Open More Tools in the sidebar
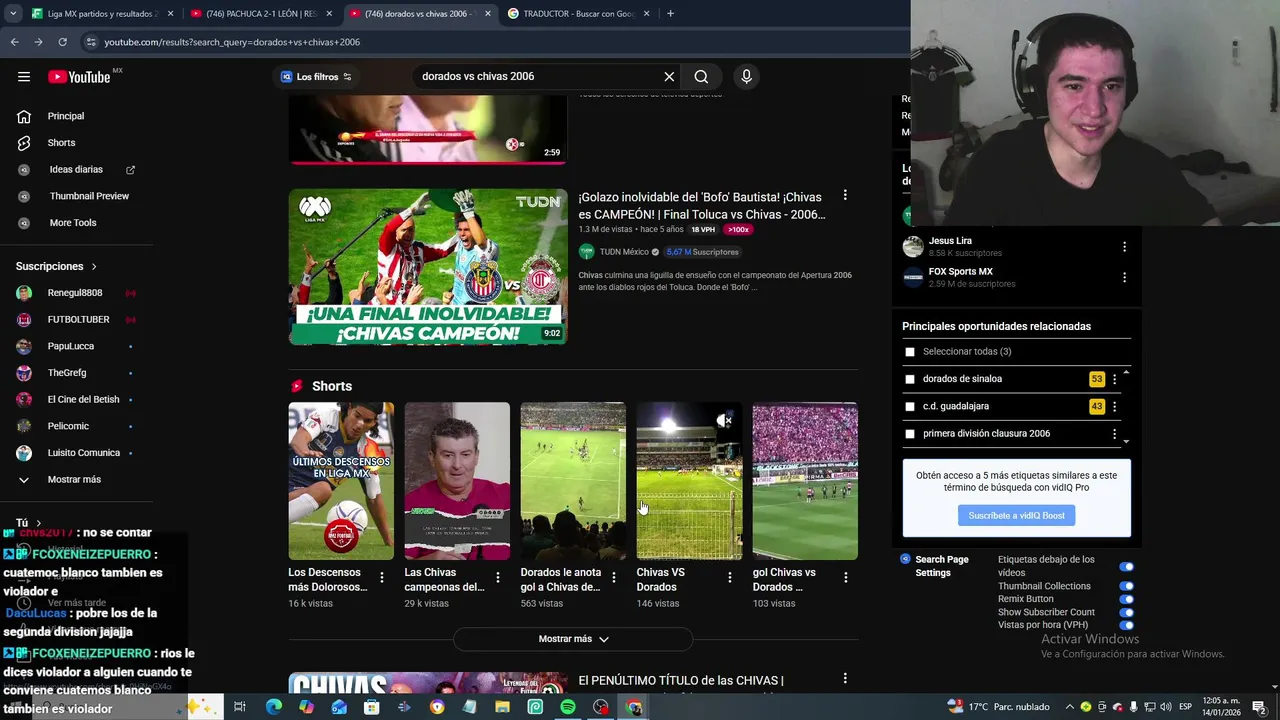This screenshot has width=1280, height=720. [x=73, y=223]
